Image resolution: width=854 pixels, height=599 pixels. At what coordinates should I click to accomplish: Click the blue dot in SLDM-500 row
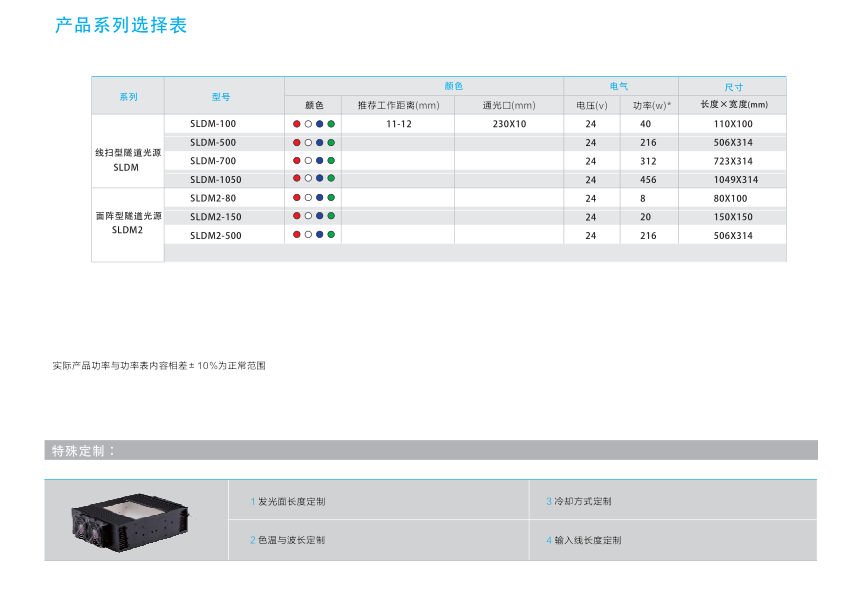320,143
